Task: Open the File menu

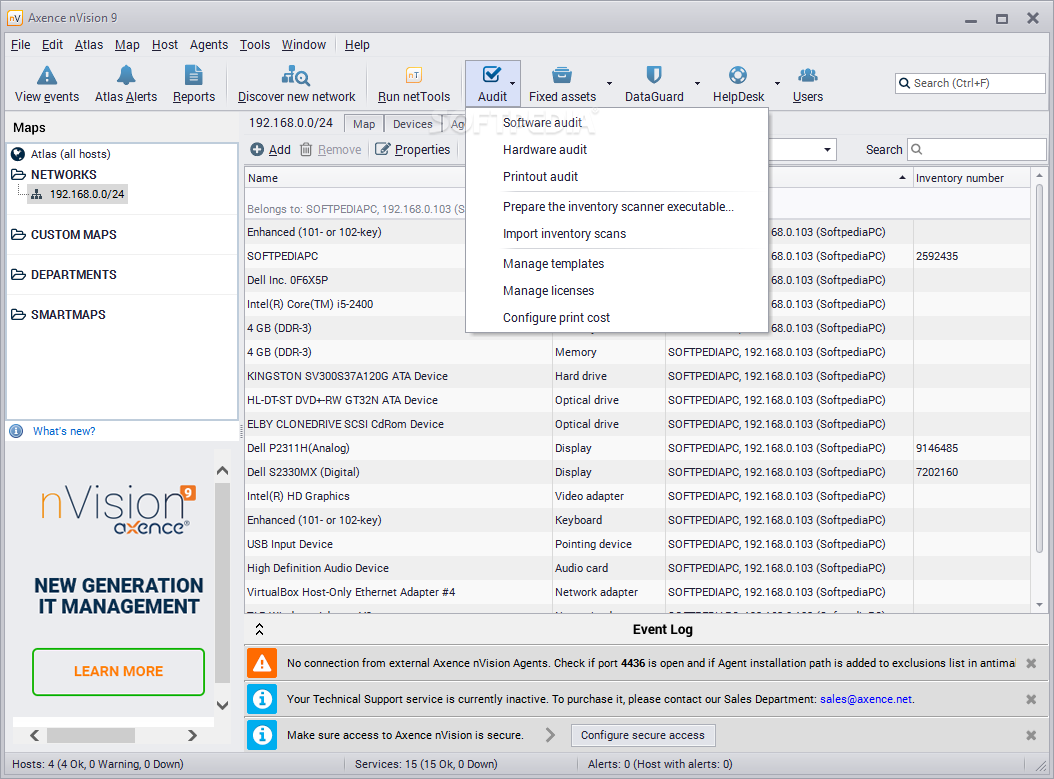Action: [x=20, y=44]
